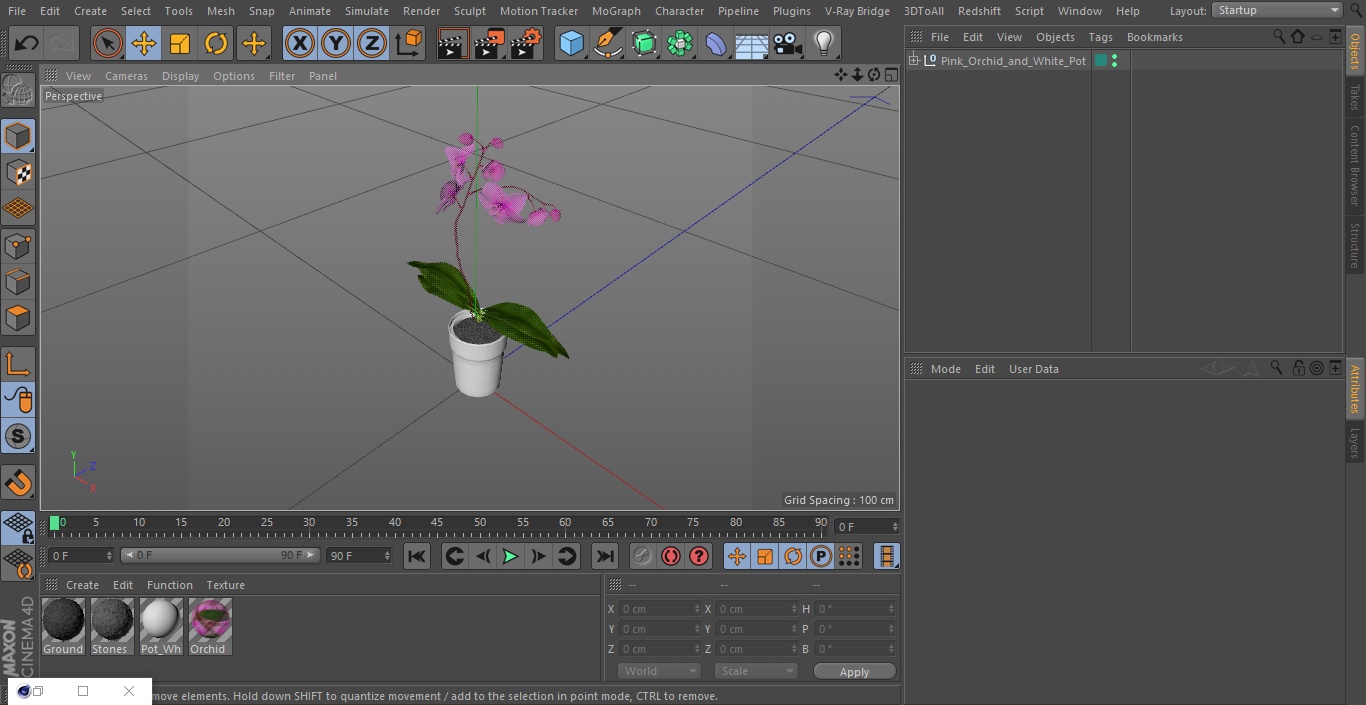Click the object's layer color swatch
This screenshot has width=1366, height=705.
click(x=1101, y=61)
